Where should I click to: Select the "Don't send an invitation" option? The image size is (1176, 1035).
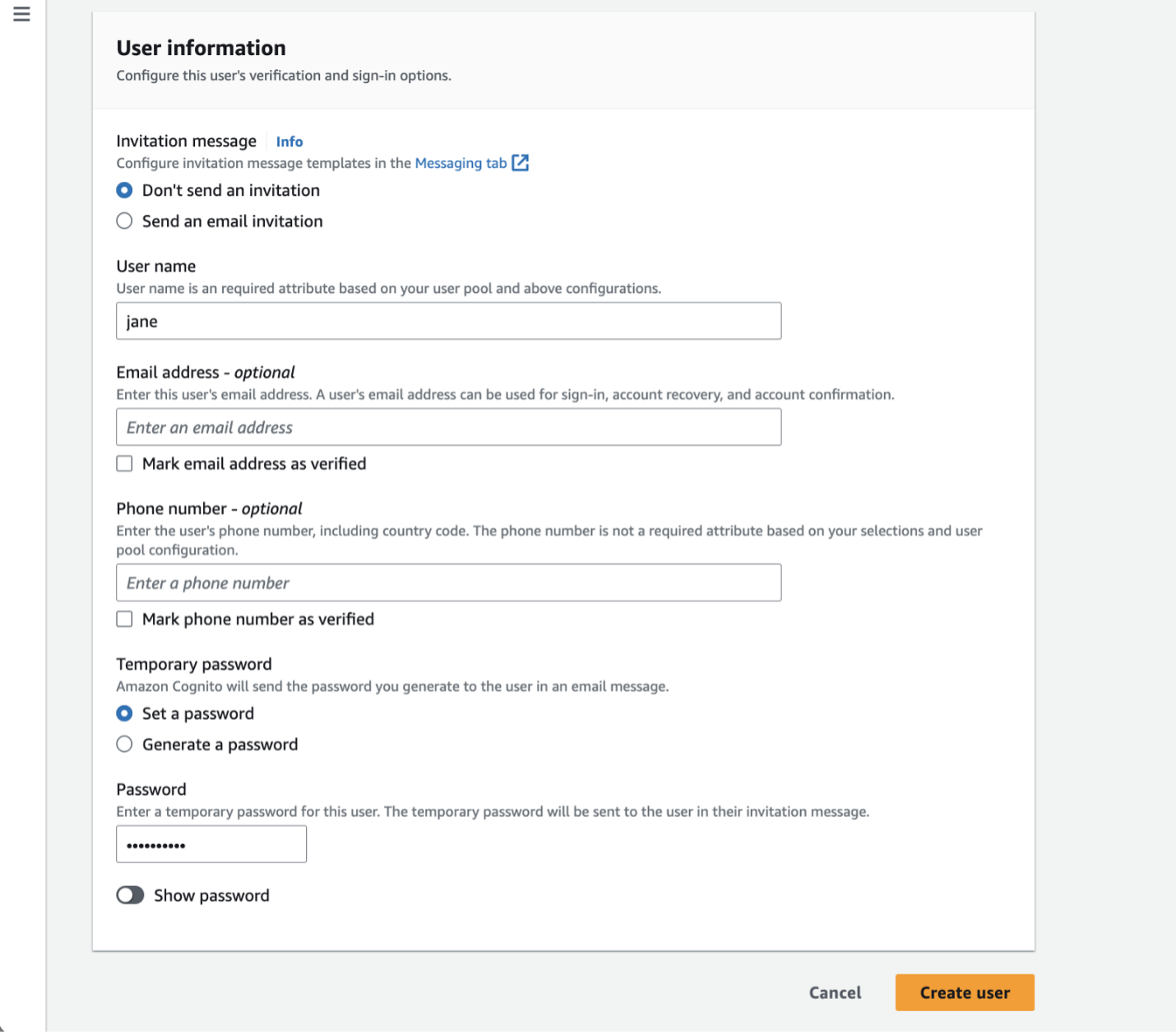(x=124, y=190)
